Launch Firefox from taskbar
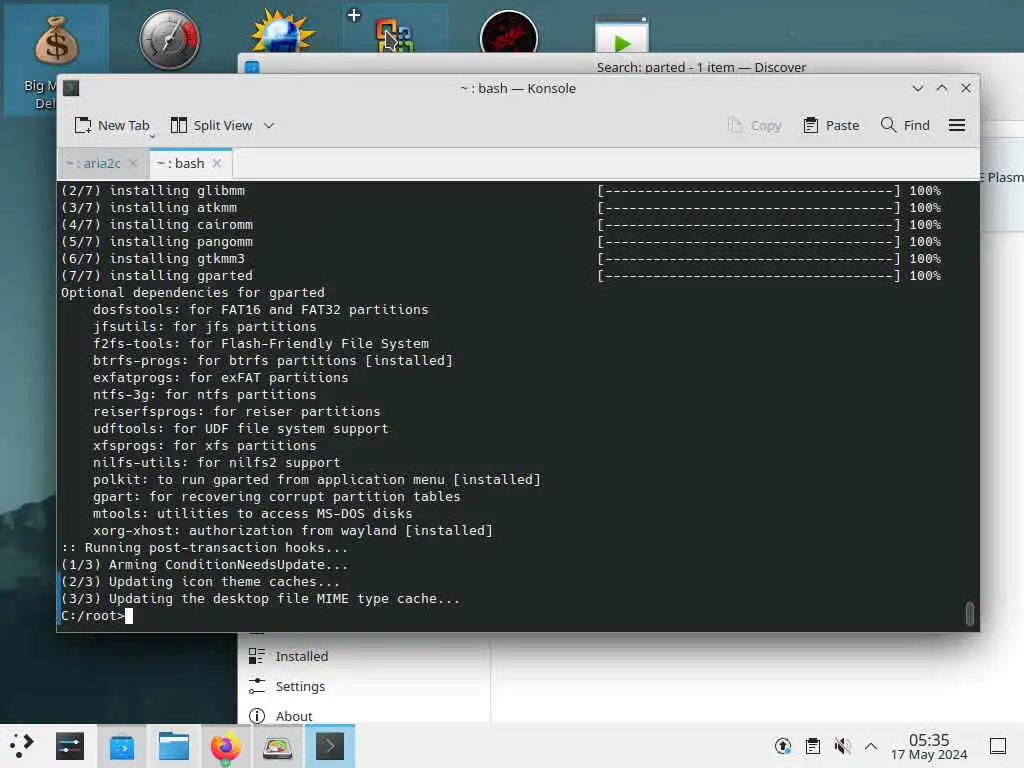The height and width of the screenshot is (768, 1024). (x=225, y=746)
